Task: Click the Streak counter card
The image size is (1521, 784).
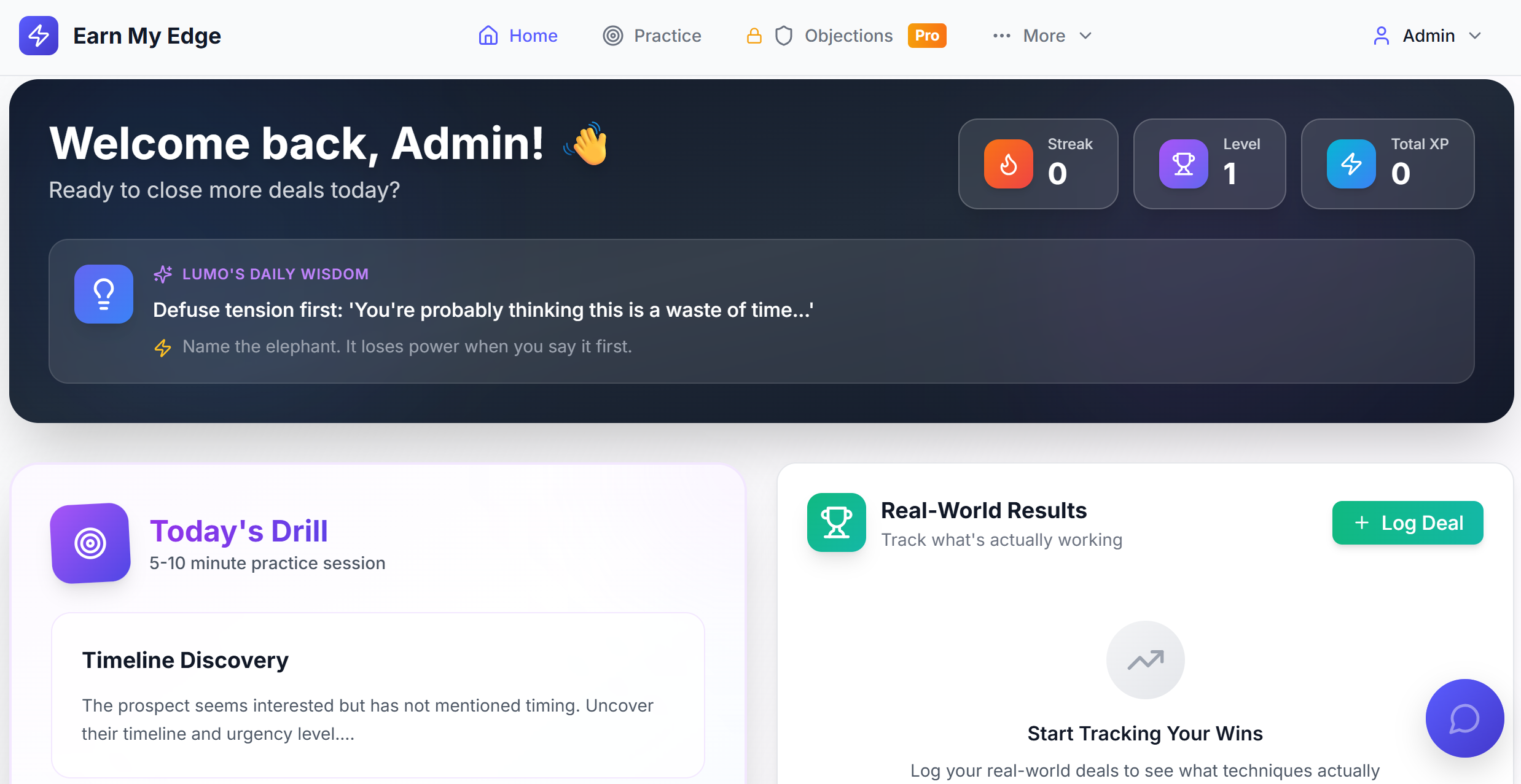Action: 1038,164
